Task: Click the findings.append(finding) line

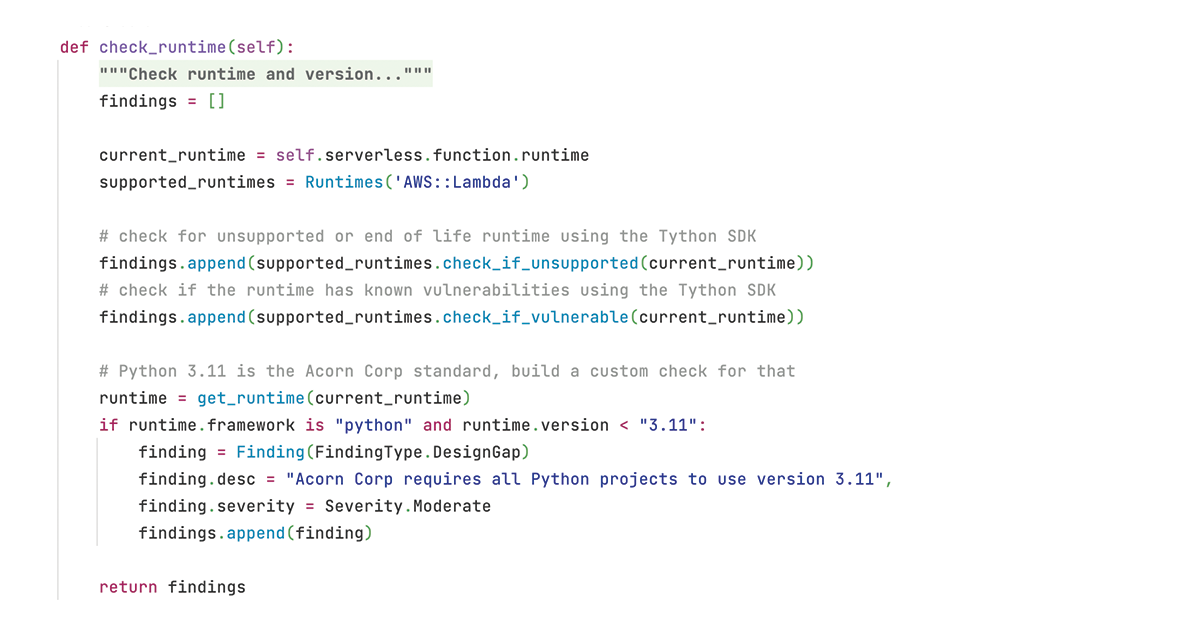Action: click(x=255, y=533)
